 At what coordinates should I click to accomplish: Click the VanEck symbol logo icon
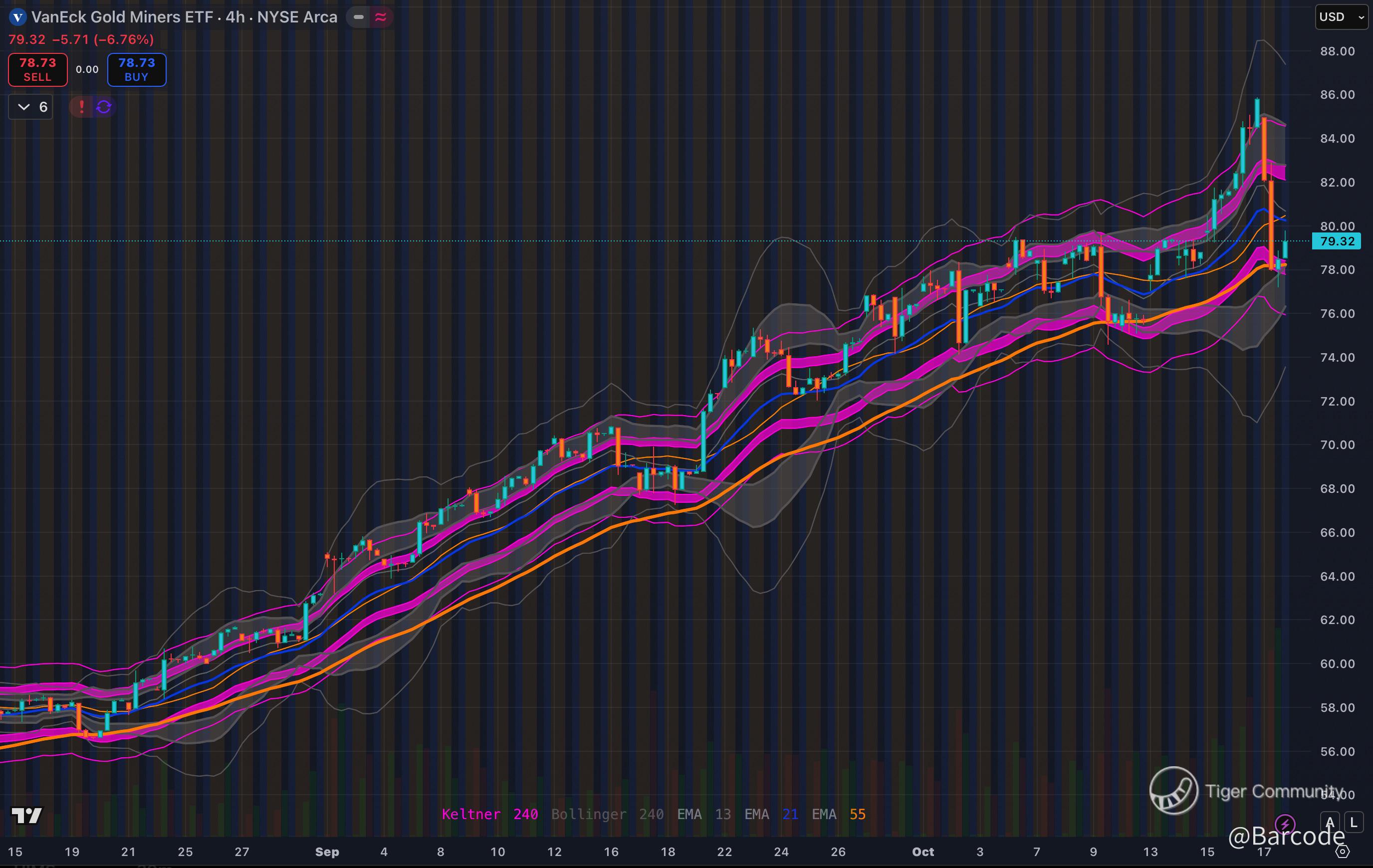coord(17,17)
